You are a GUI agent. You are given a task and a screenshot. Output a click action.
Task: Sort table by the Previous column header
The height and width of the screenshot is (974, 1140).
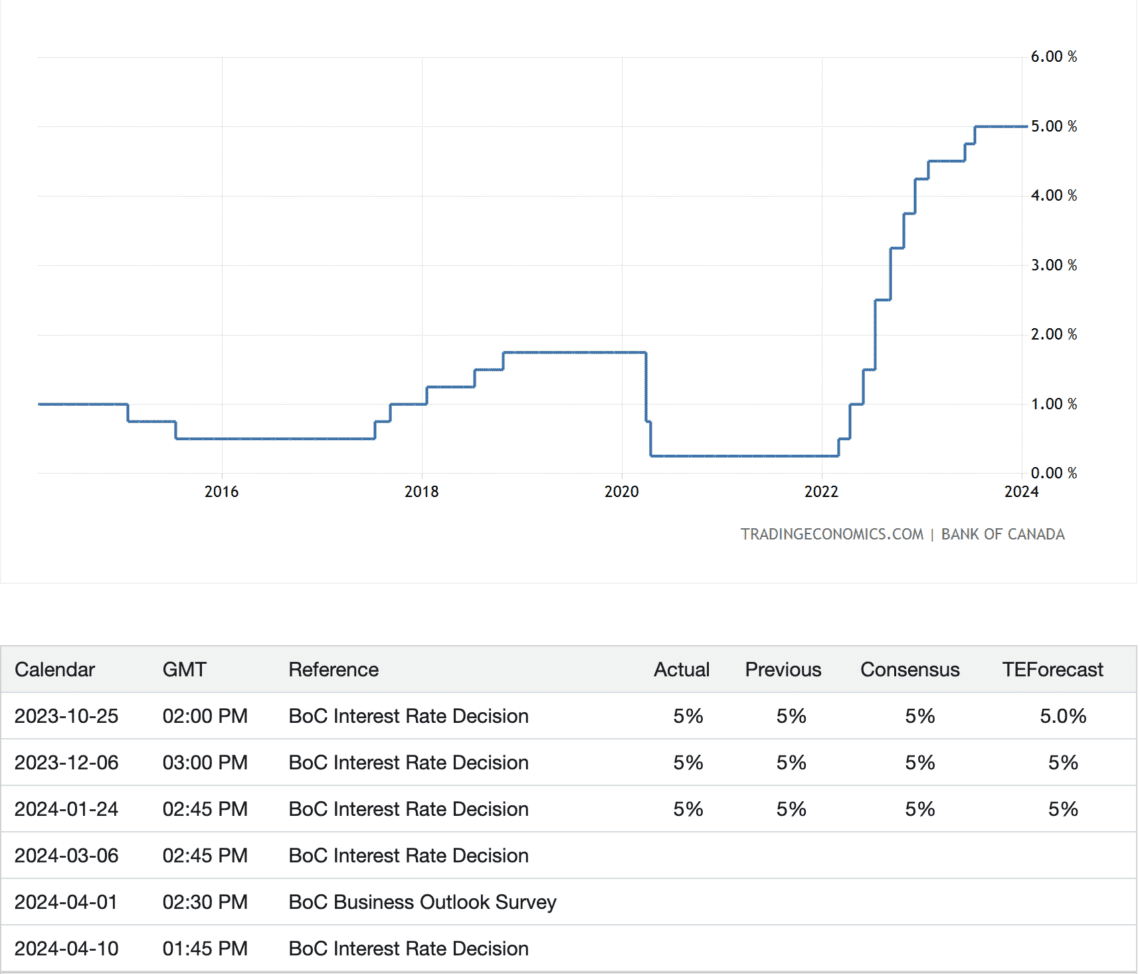coord(783,669)
